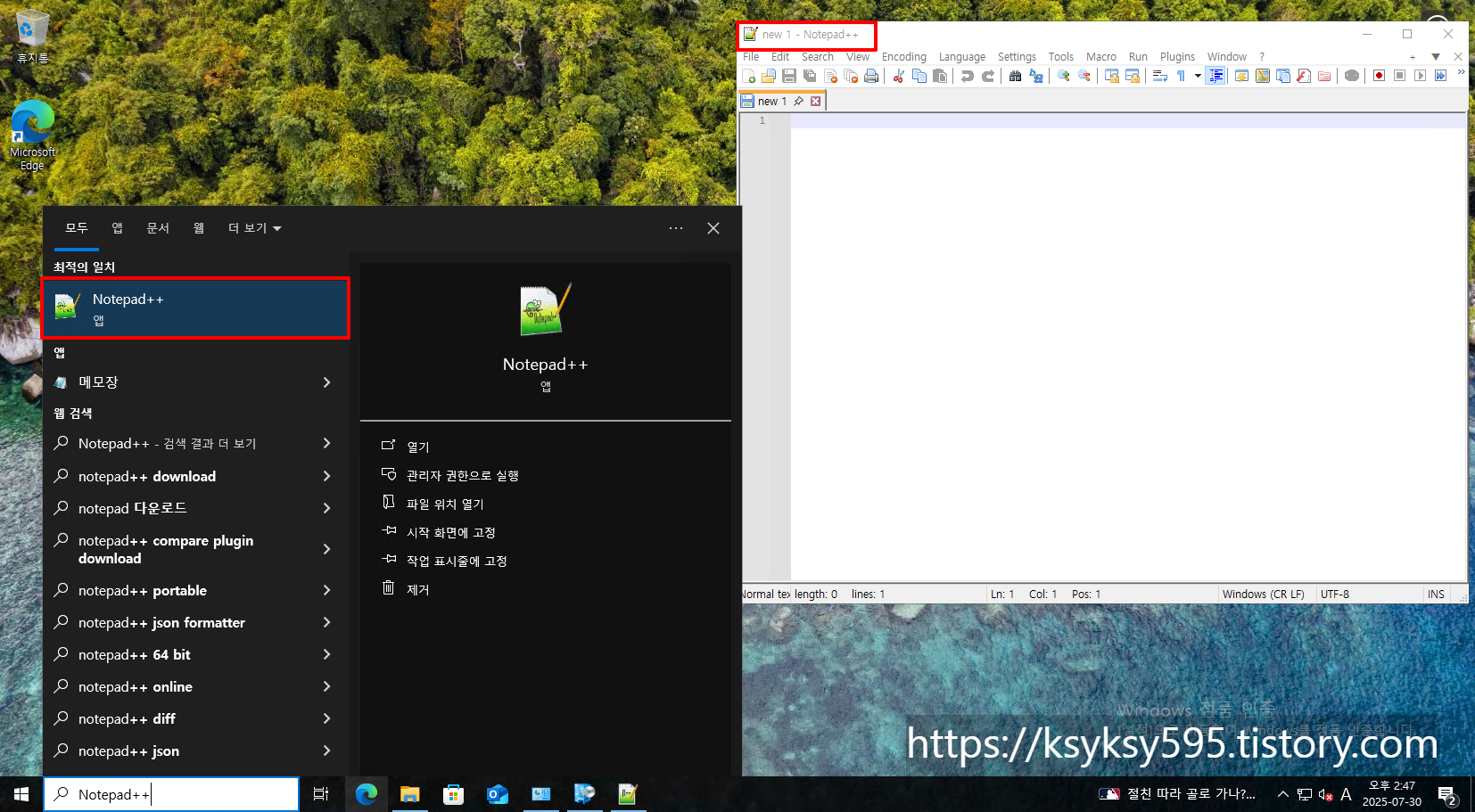Expand arrow for notepad++ portable
1475x812 pixels.
[326, 590]
